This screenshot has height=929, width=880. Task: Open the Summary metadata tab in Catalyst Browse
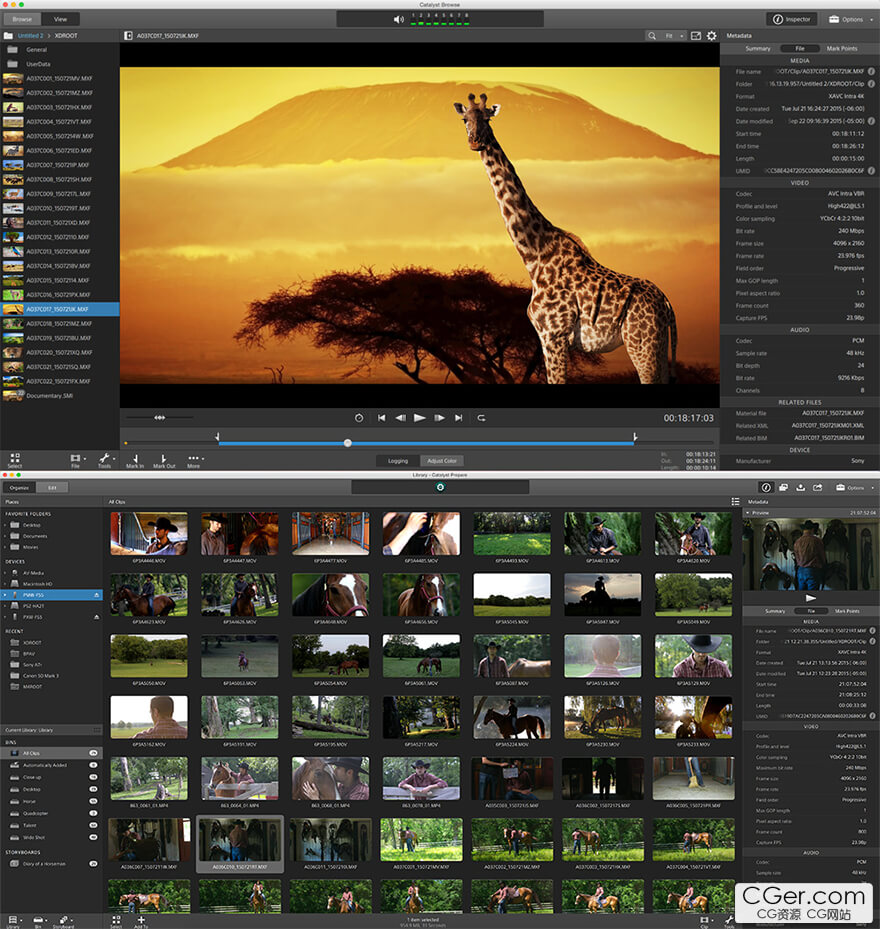point(758,49)
